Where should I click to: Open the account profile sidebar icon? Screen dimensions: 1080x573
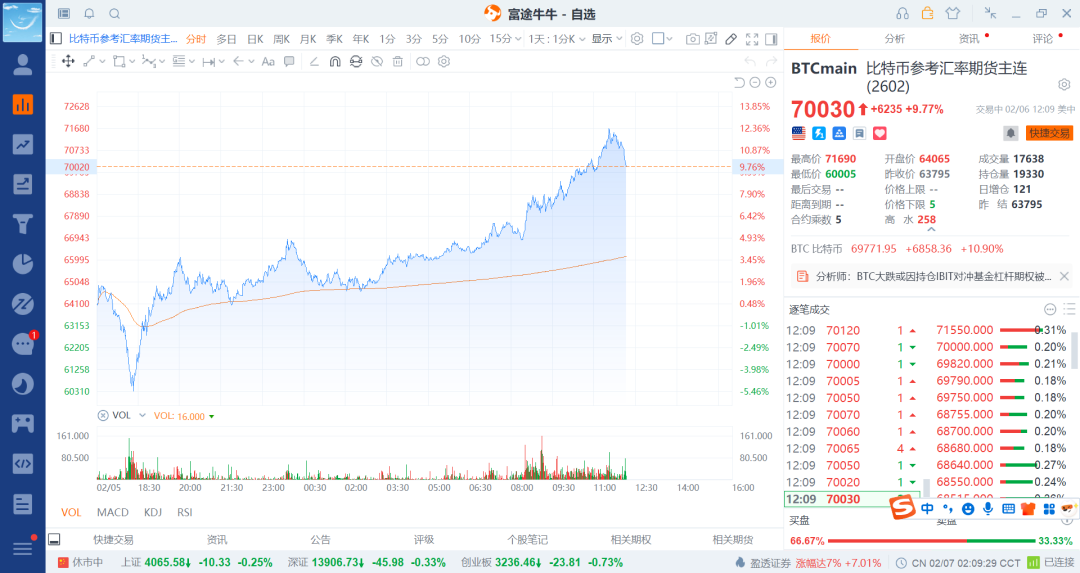coord(23,65)
